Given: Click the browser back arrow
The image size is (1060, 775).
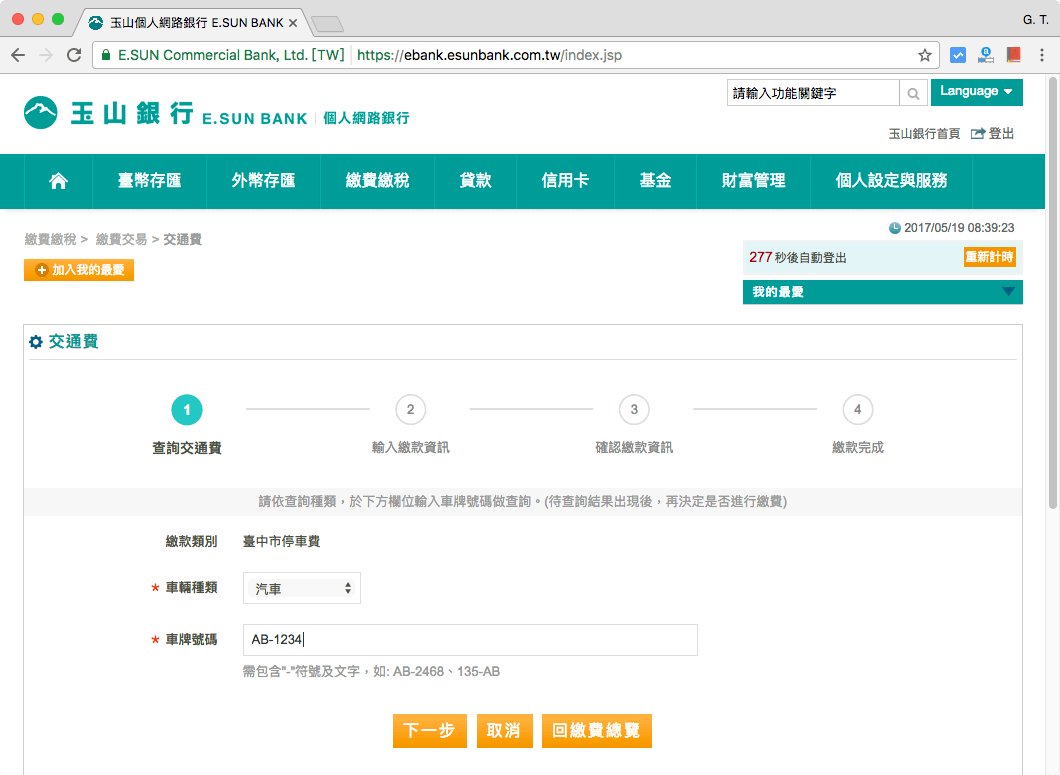Looking at the screenshot, I should click(x=19, y=55).
